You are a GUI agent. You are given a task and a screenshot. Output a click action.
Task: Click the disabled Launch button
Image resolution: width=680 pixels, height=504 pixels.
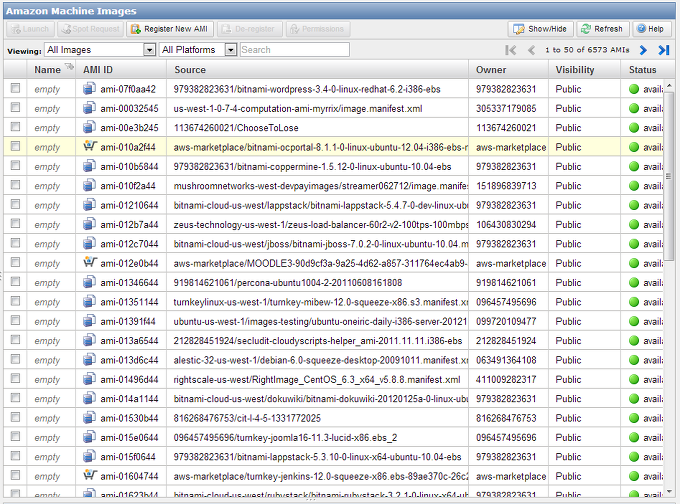coord(30,29)
